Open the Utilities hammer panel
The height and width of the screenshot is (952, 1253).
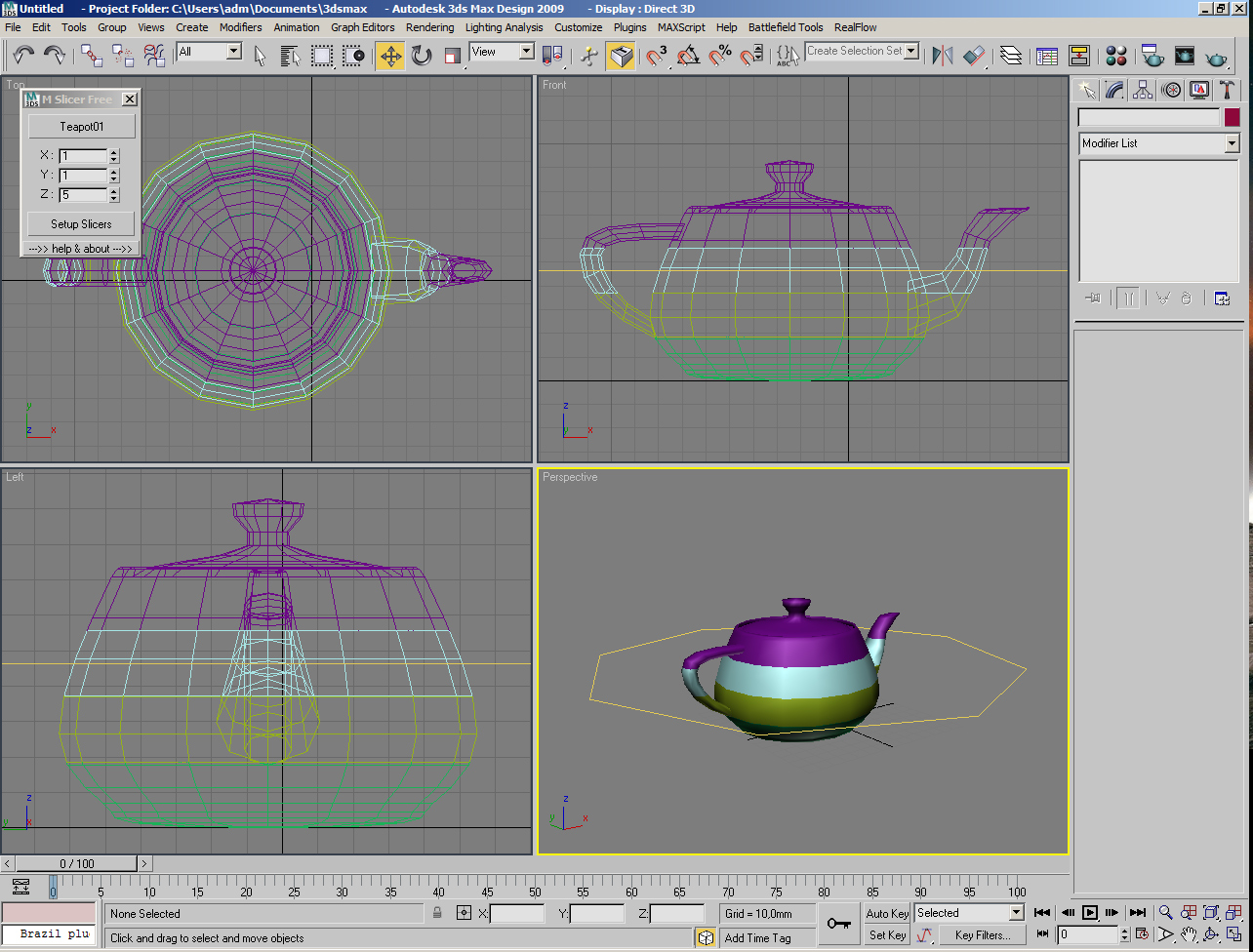click(x=1228, y=91)
